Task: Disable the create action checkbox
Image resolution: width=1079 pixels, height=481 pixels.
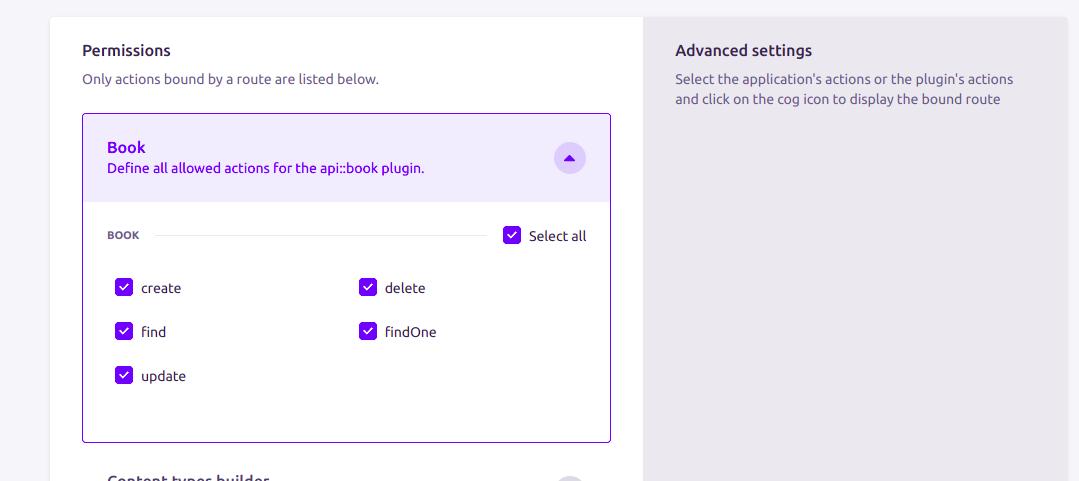Action: (x=124, y=288)
